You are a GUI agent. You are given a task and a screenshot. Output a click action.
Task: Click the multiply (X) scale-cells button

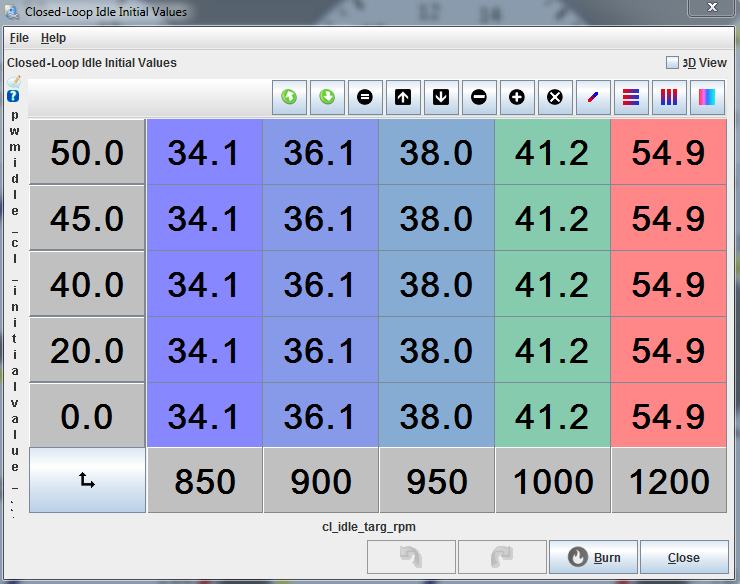point(555,97)
